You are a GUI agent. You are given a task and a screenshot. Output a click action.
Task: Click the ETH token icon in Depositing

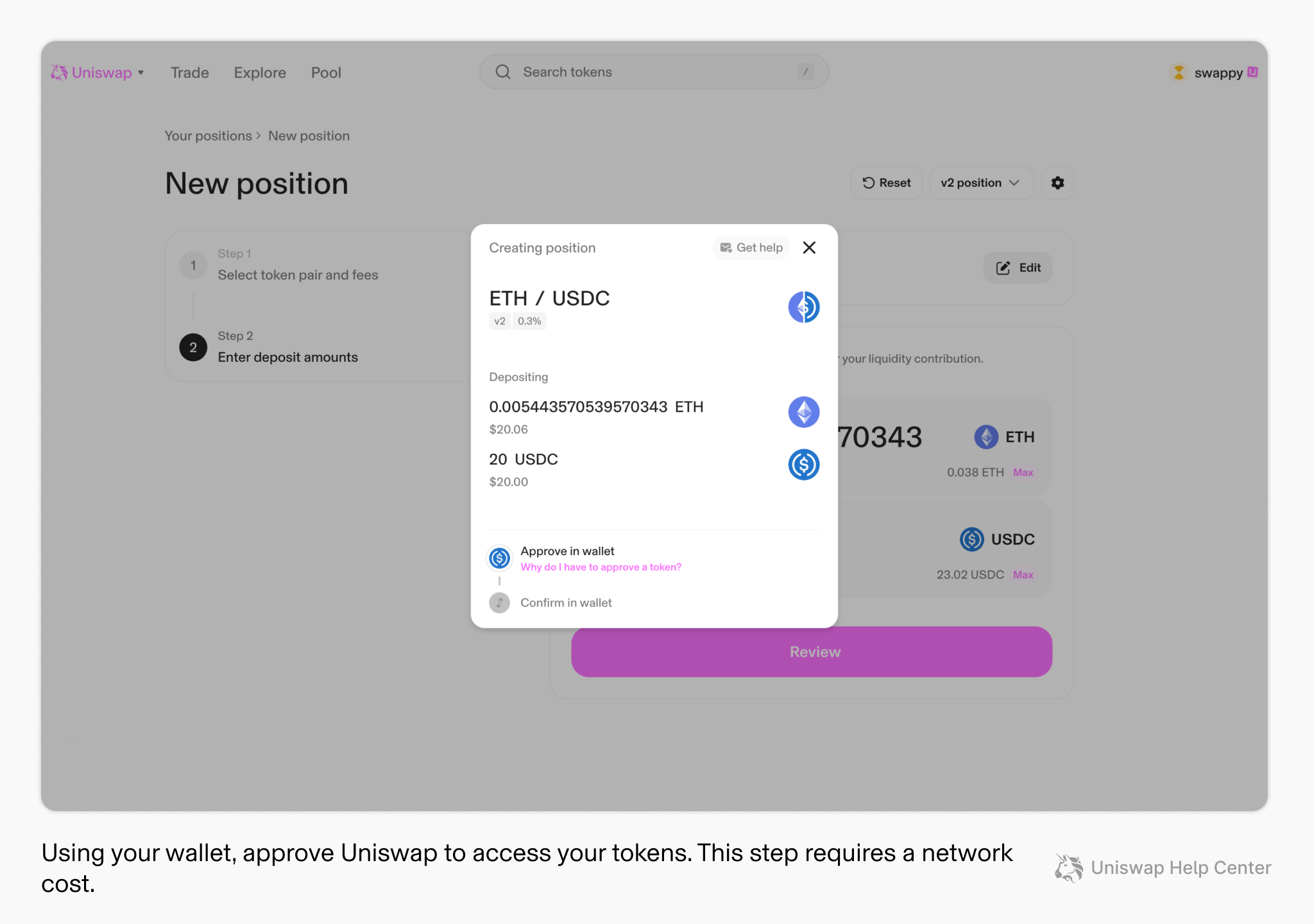[803, 412]
